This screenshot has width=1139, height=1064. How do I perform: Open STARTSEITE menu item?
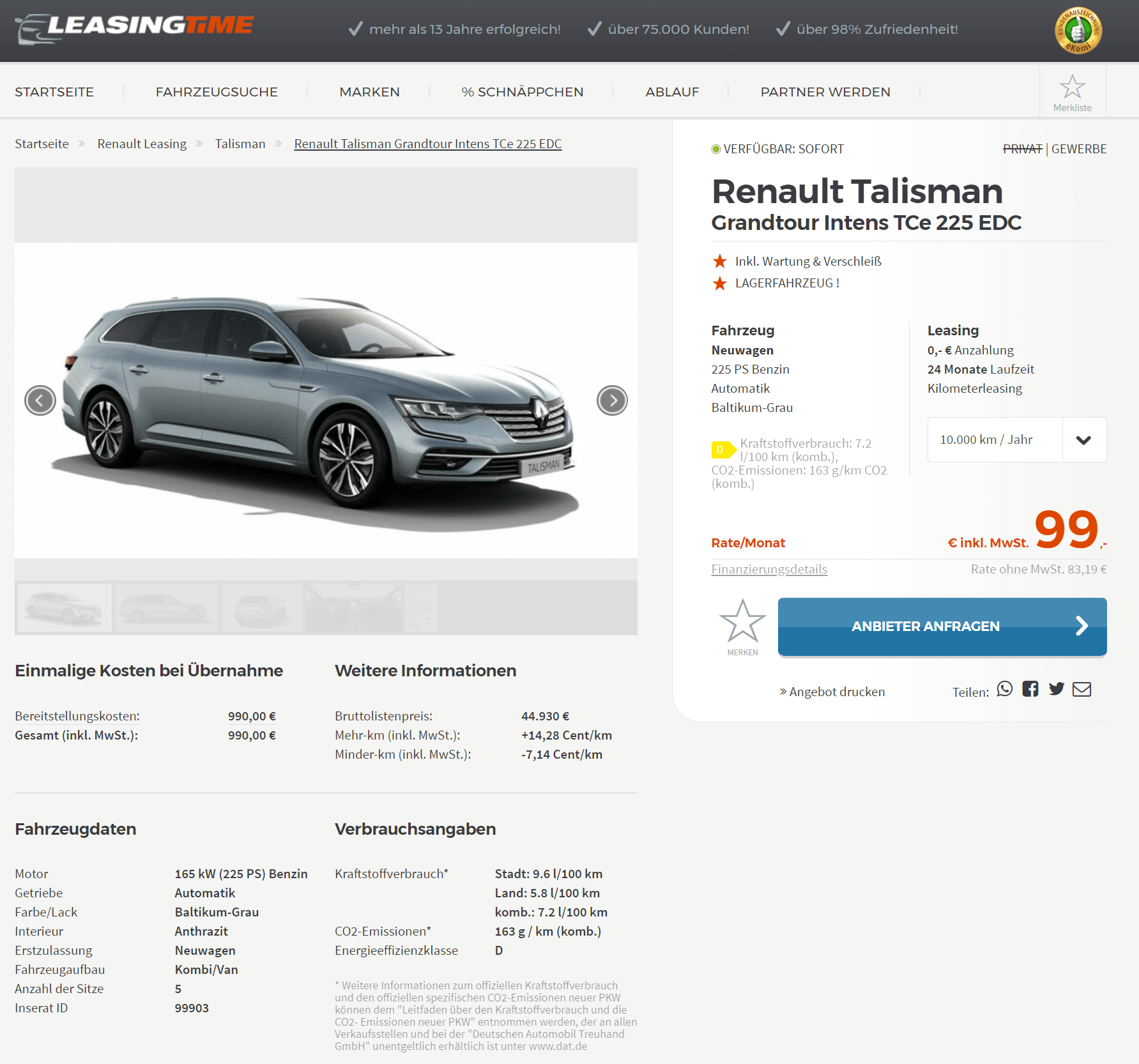54,92
